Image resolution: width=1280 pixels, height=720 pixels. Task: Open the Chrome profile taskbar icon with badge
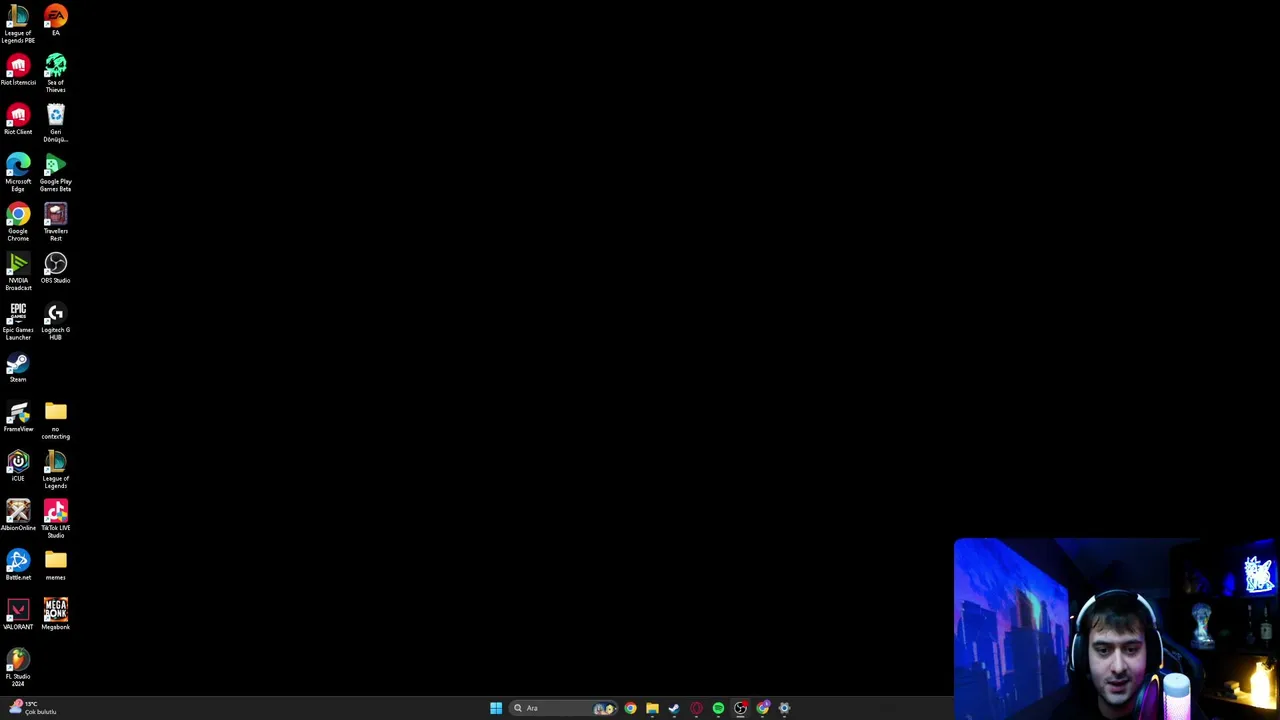point(763,708)
